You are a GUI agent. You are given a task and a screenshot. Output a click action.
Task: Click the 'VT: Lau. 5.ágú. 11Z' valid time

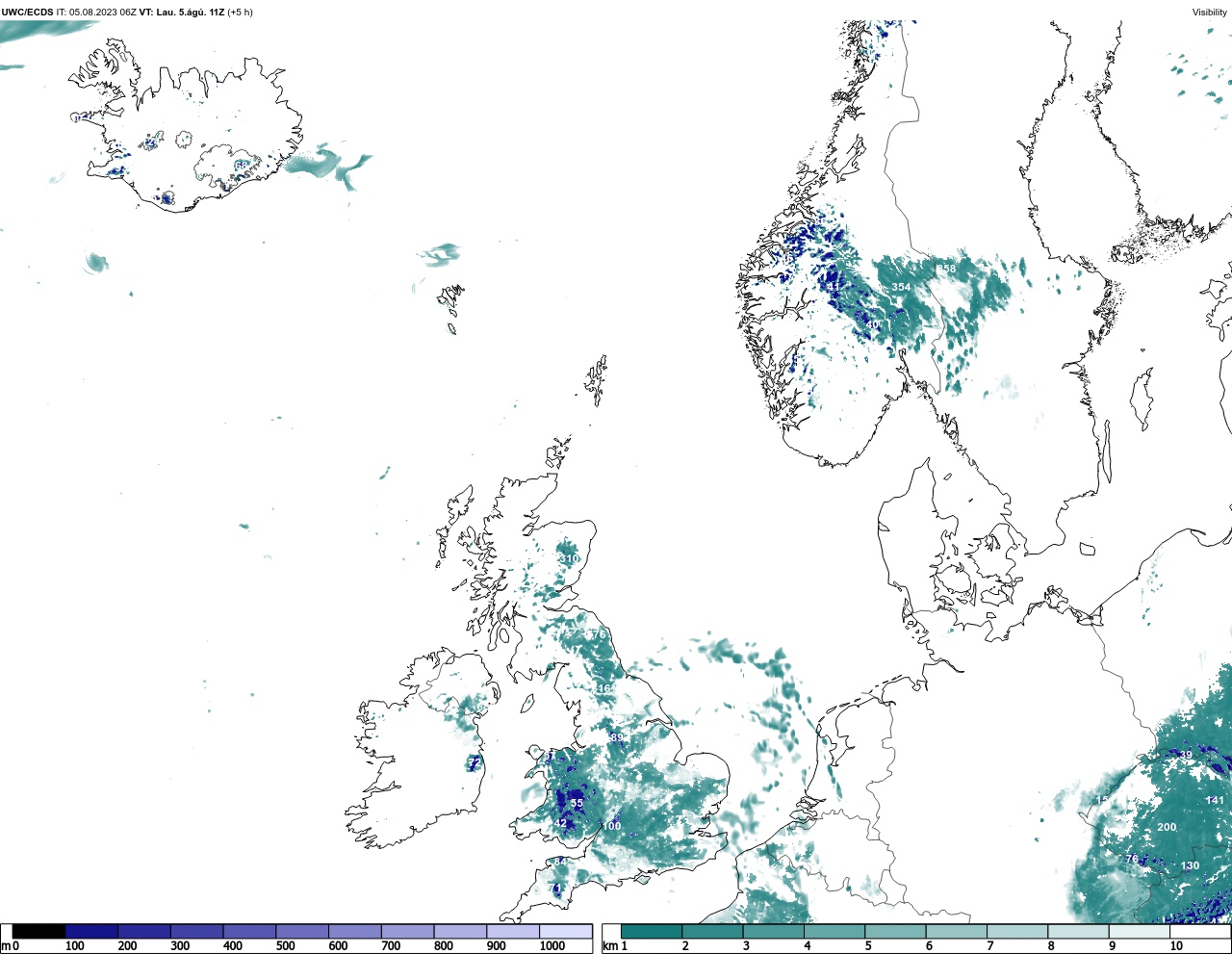tap(182, 13)
